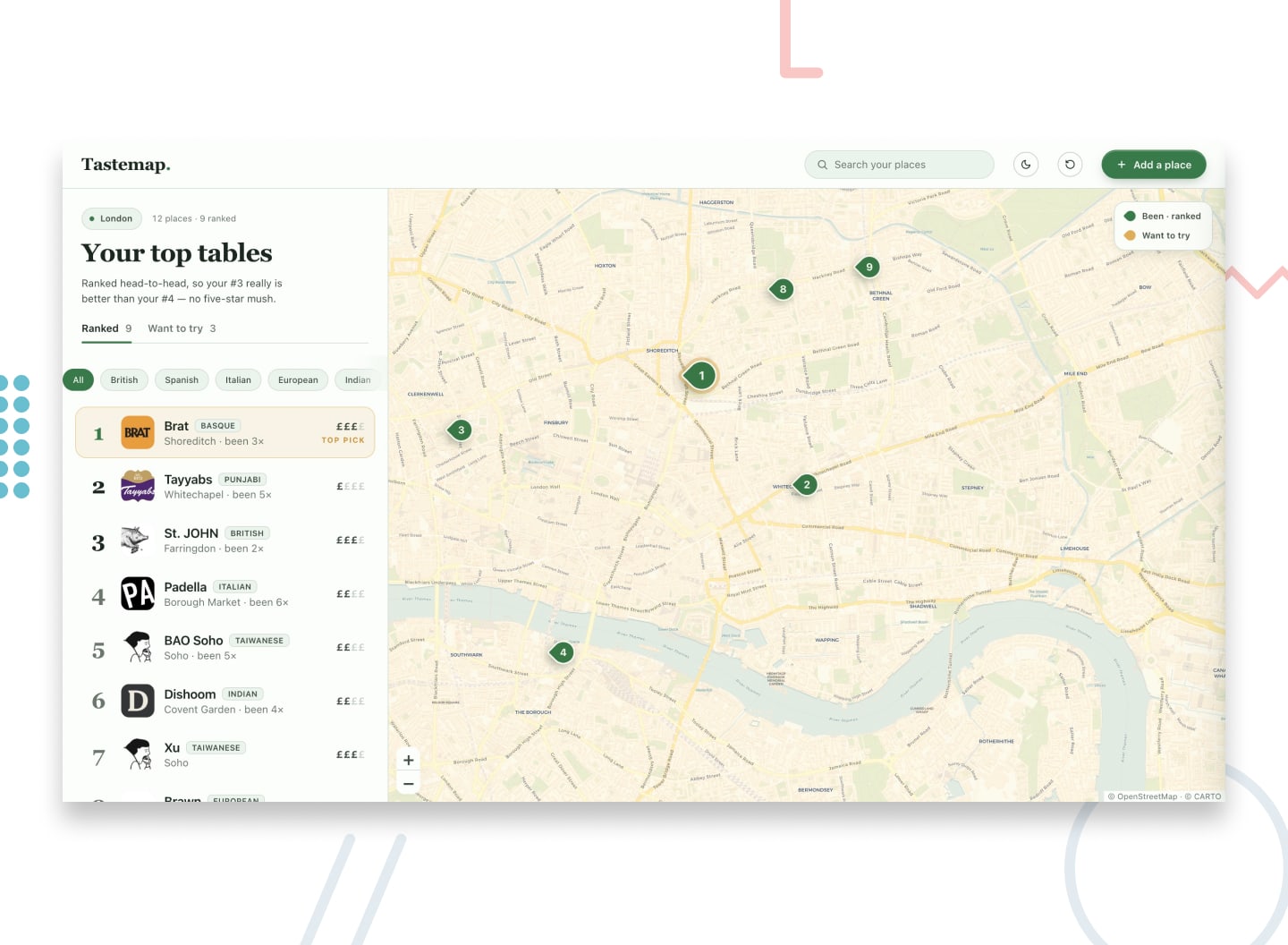Click map pin number 8
Image resolution: width=1288 pixels, height=945 pixels.
pyautogui.click(x=783, y=289)
